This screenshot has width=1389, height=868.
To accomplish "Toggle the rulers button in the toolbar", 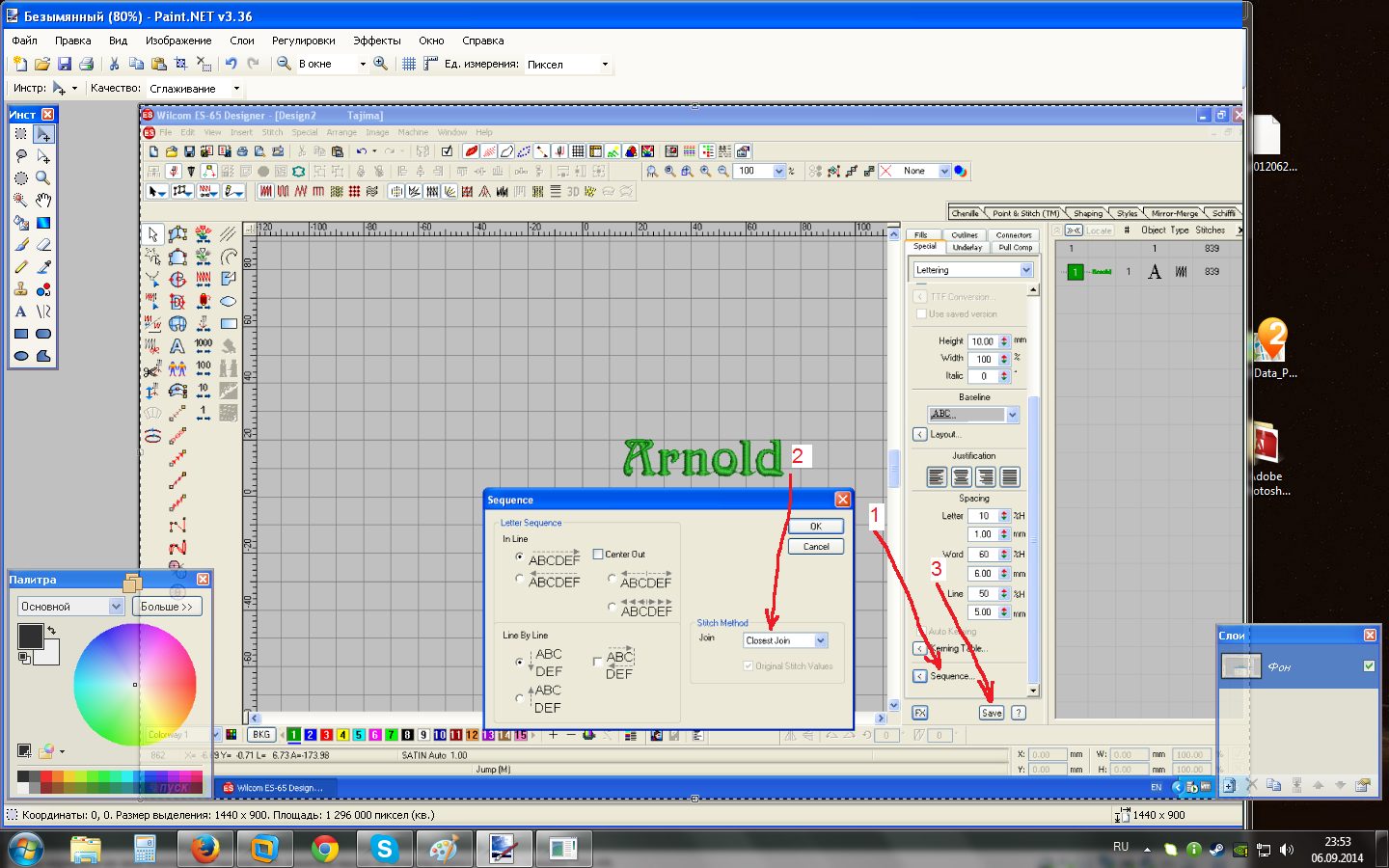I will 430,64.
